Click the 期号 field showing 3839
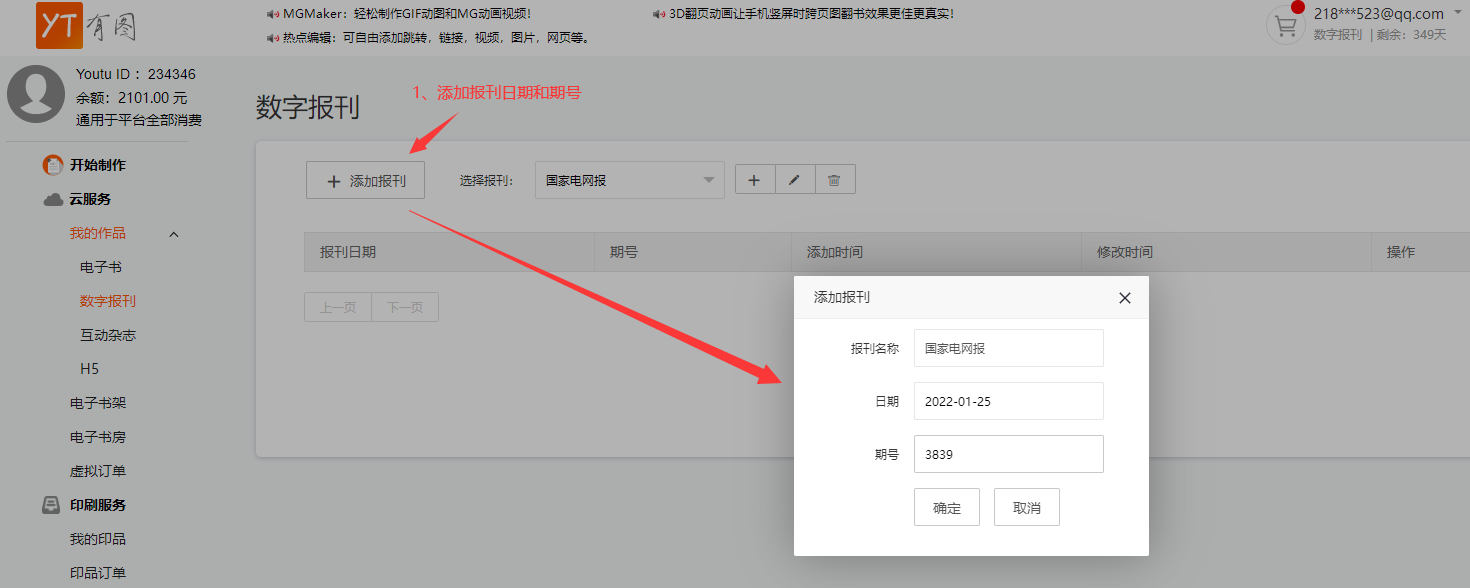 [x=1009, y=454]
